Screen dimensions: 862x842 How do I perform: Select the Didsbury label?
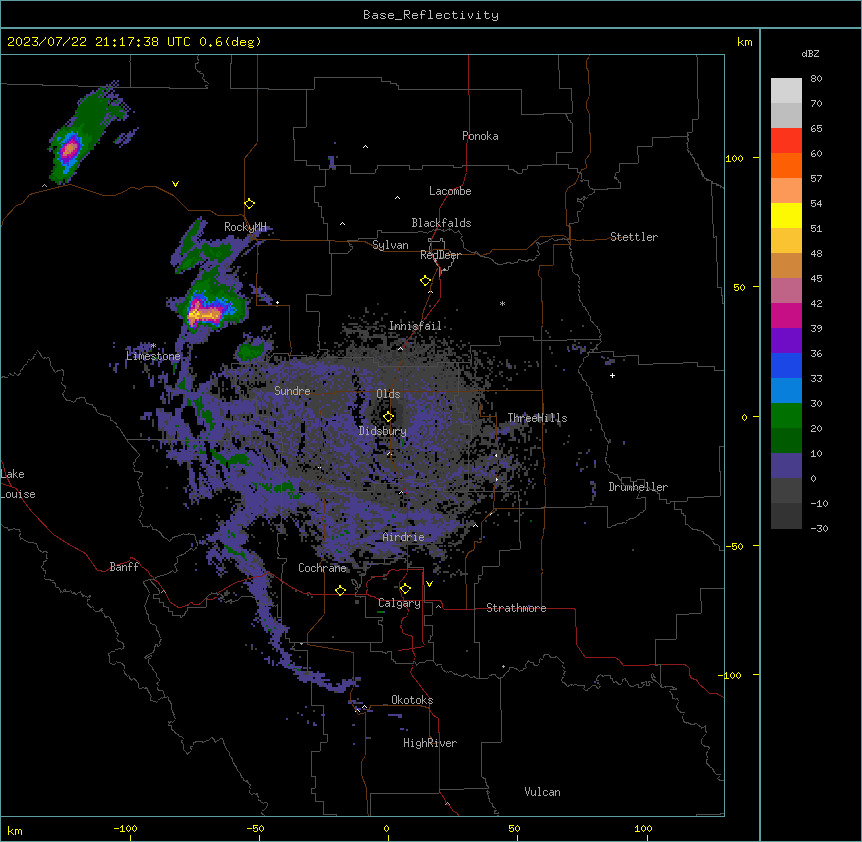pyautogui.click(x=383, y=431)
